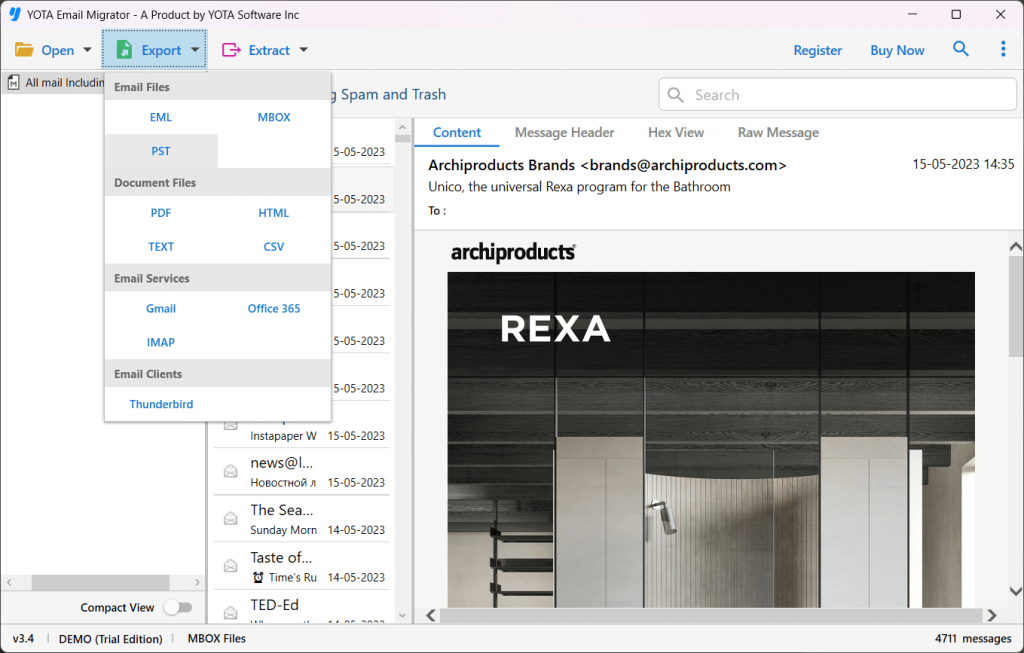Click preview horizontal scroll left arrow
Screen dimensions: 1024x653
(430, 615)
